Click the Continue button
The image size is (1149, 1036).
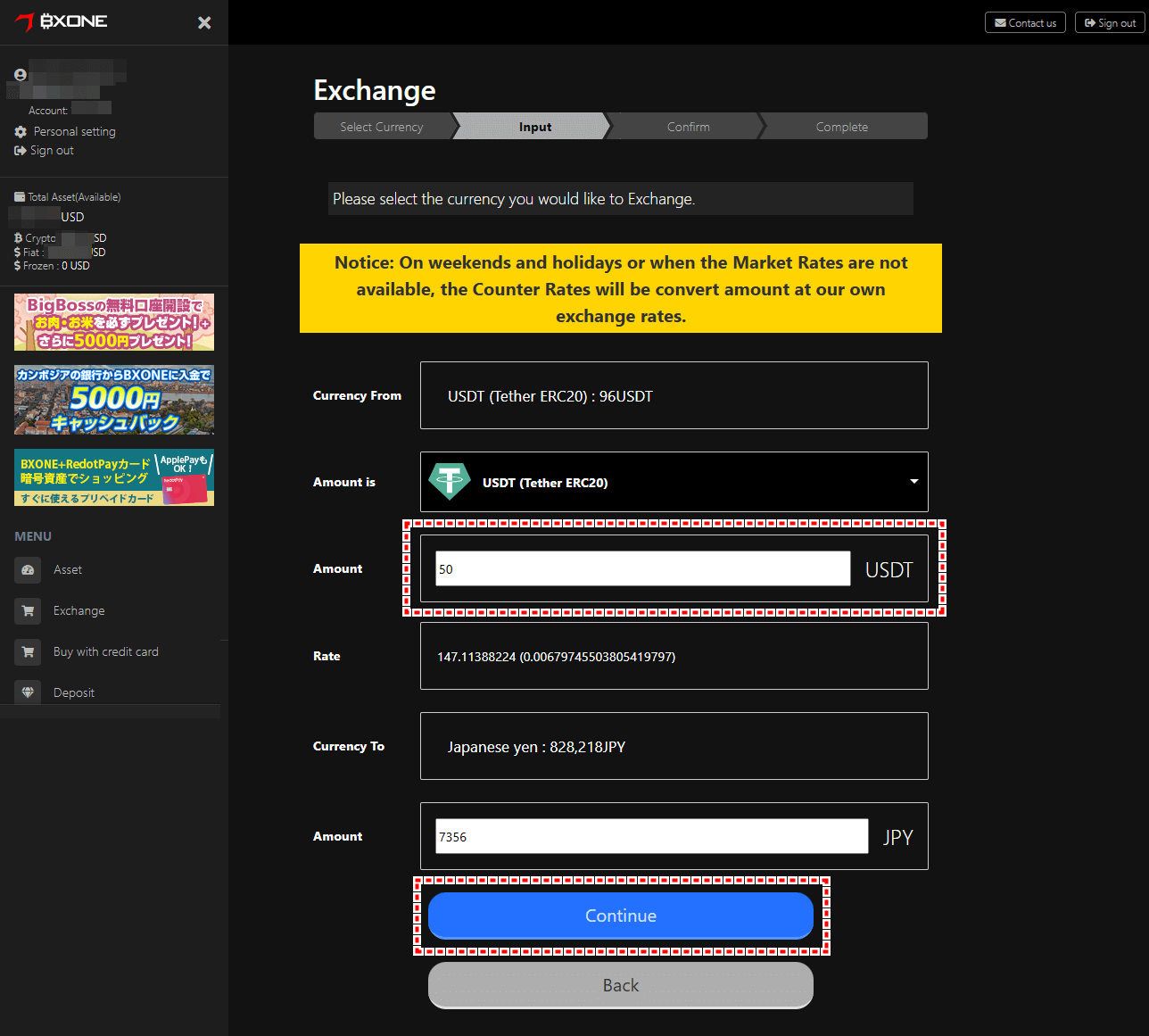click(x=621, y=916)
